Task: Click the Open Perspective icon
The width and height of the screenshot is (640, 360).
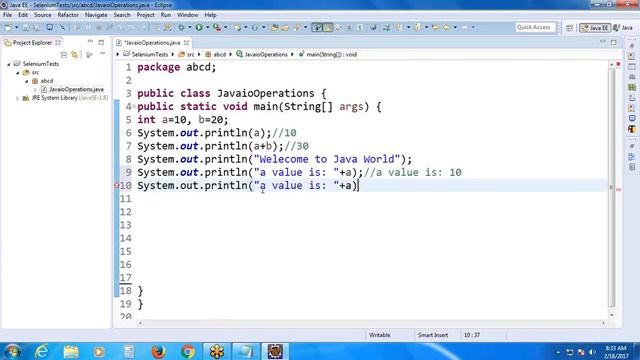Action: pos(569,28)
